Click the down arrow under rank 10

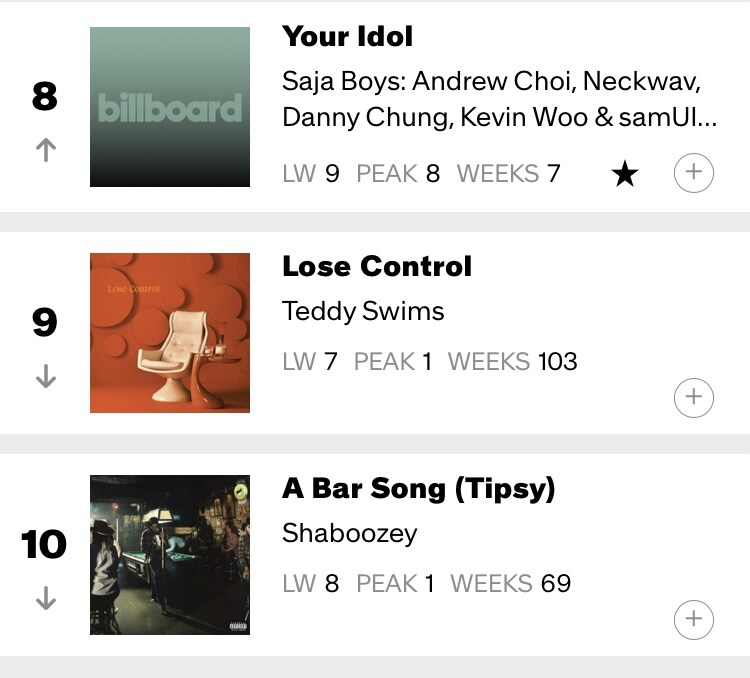(45, 598)
